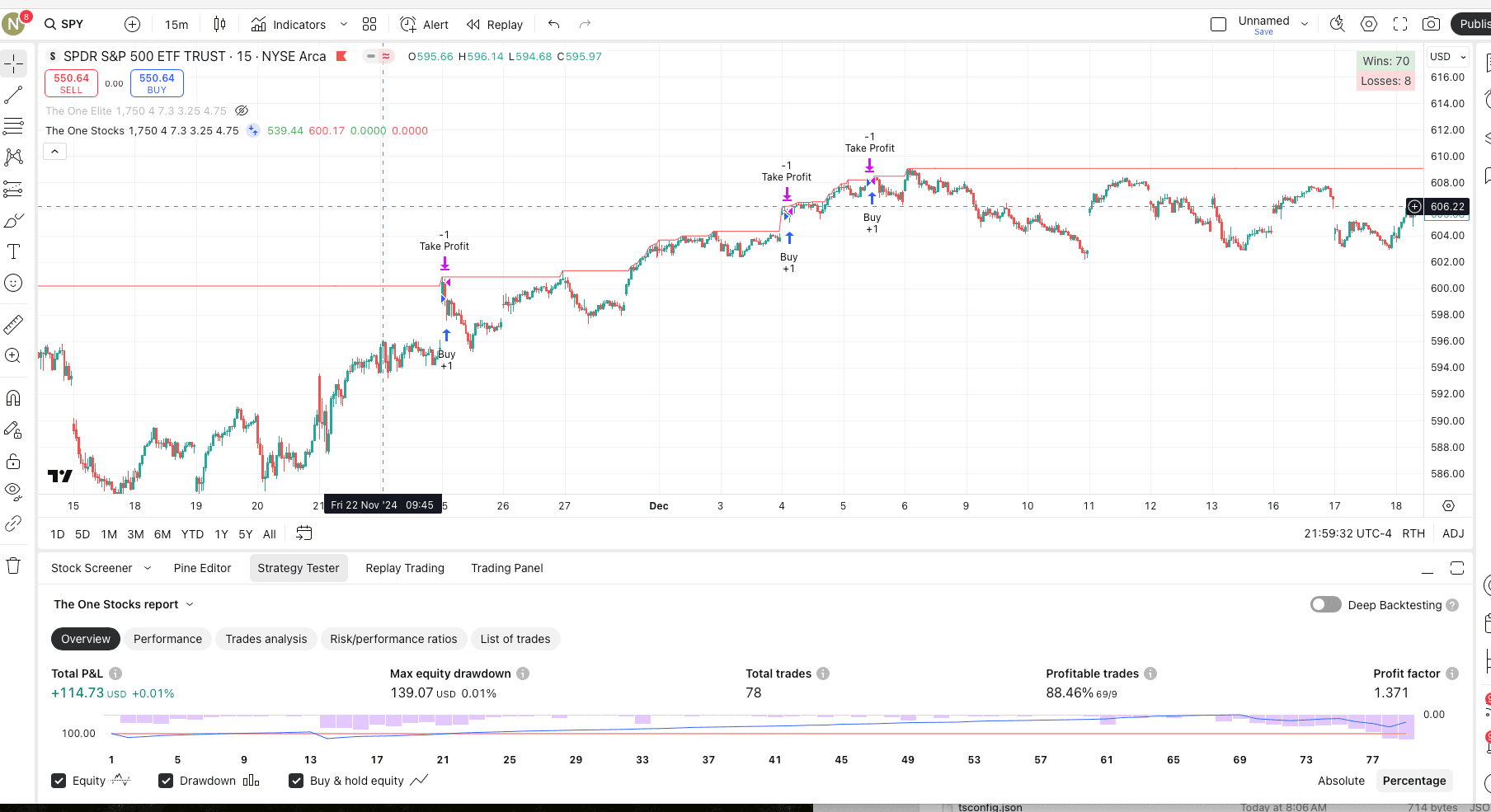Image resolution: width=1491 pixels, height=812 pixels.
Task: Open the 15m interval dropdown
Action: (x=176, y=24)
